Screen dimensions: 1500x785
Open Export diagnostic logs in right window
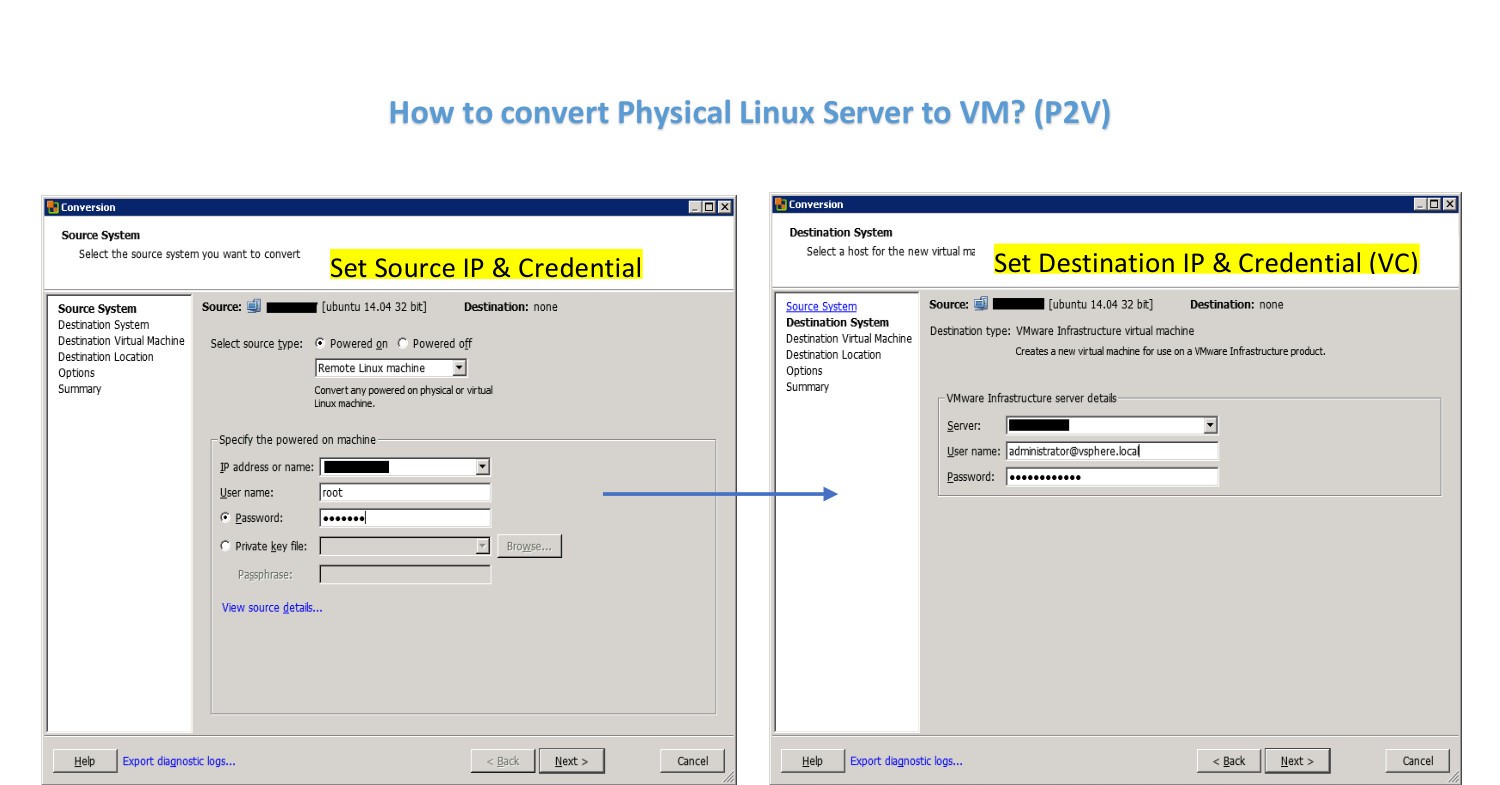pos(906,761)
